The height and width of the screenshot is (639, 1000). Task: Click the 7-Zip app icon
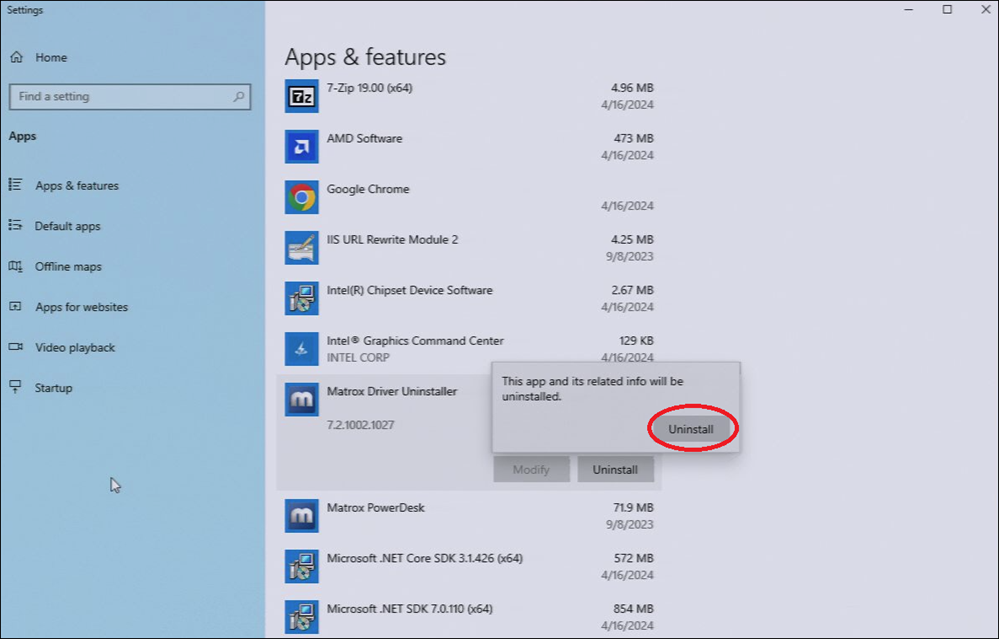point(301,96)
